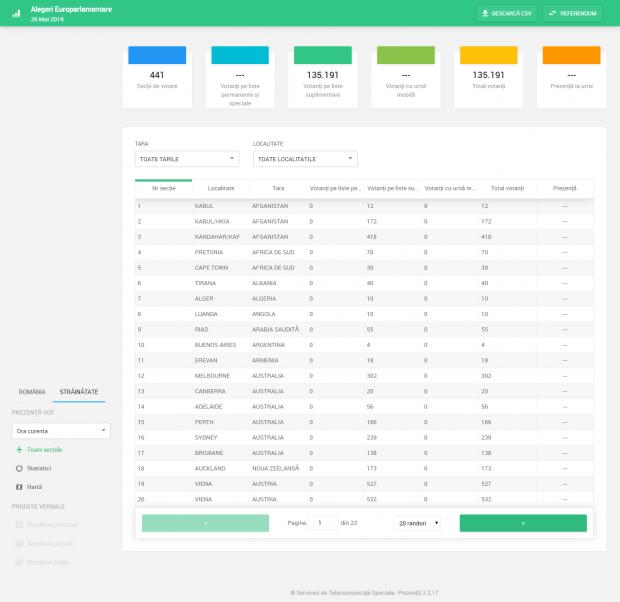Image resolution: width=620 pixels, height=602 pixels.
Task: Switch to the România tab
Action: [32, 392]
